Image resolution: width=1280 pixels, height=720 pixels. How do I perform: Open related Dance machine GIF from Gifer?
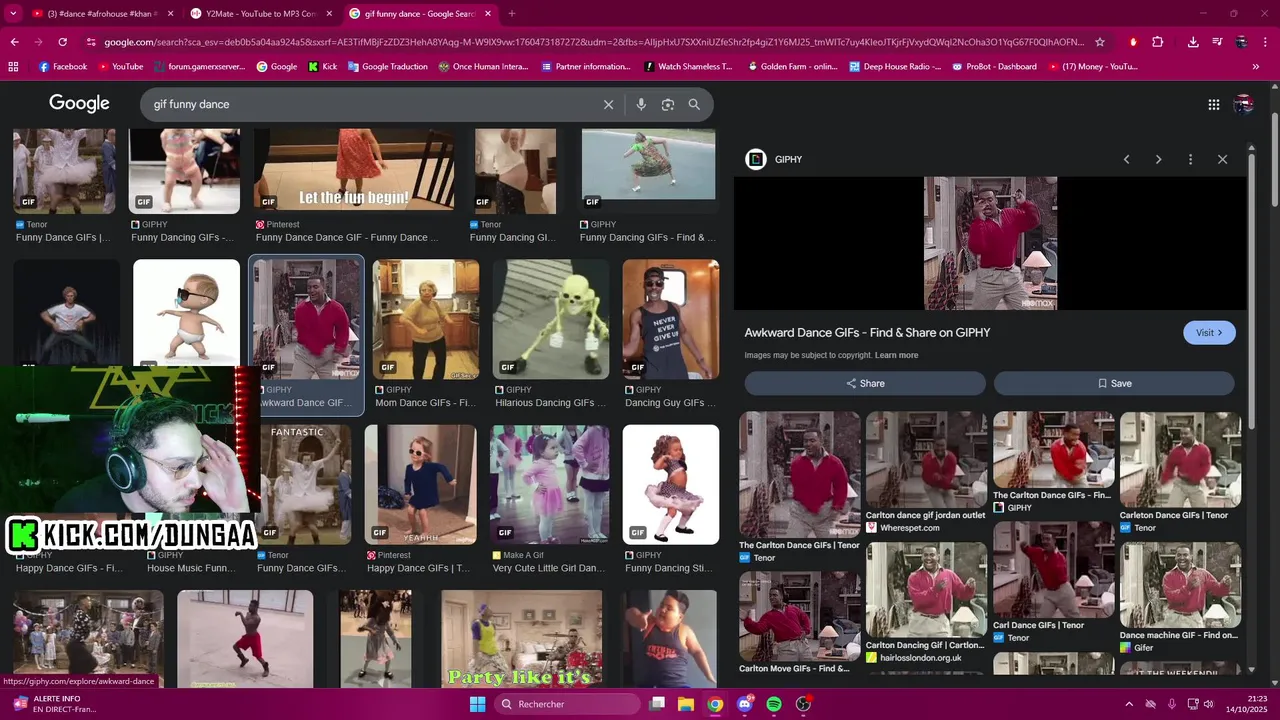point(1180,585)
